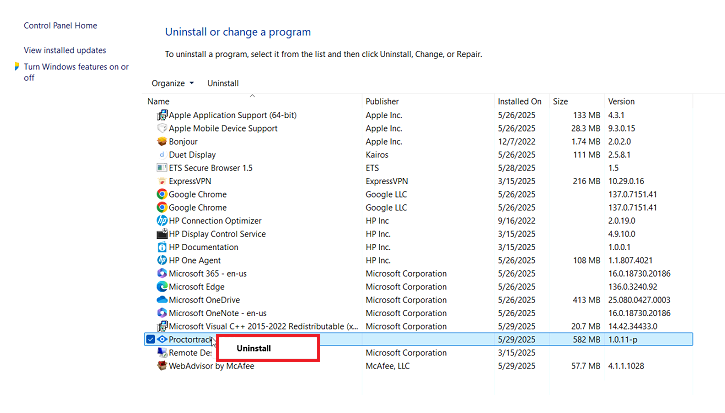This screenshot has width=725, height=413.
Task: Select HP Documentation entry
Action: (203, 247)
